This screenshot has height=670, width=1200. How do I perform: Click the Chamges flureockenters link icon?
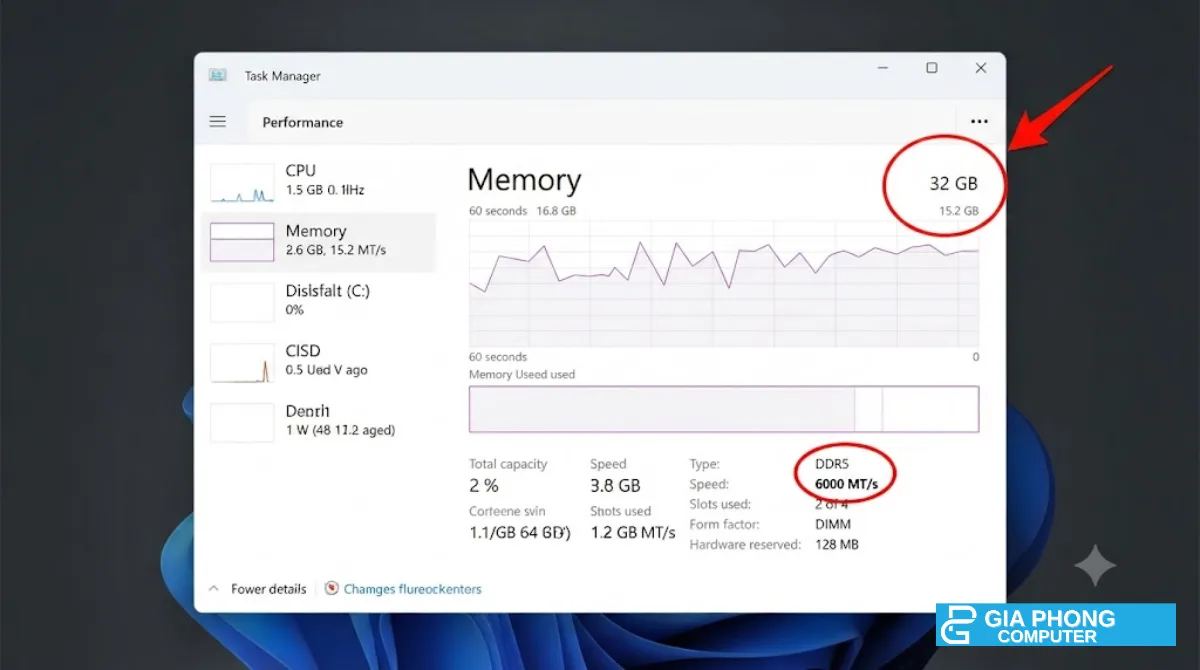click(332, 589)
